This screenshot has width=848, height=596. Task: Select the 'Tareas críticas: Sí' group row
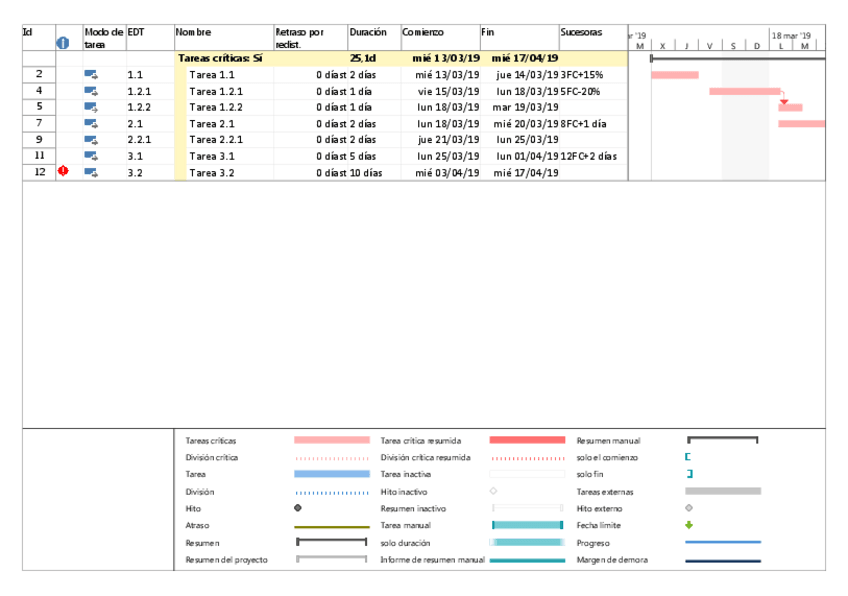(x=325, y=58)
